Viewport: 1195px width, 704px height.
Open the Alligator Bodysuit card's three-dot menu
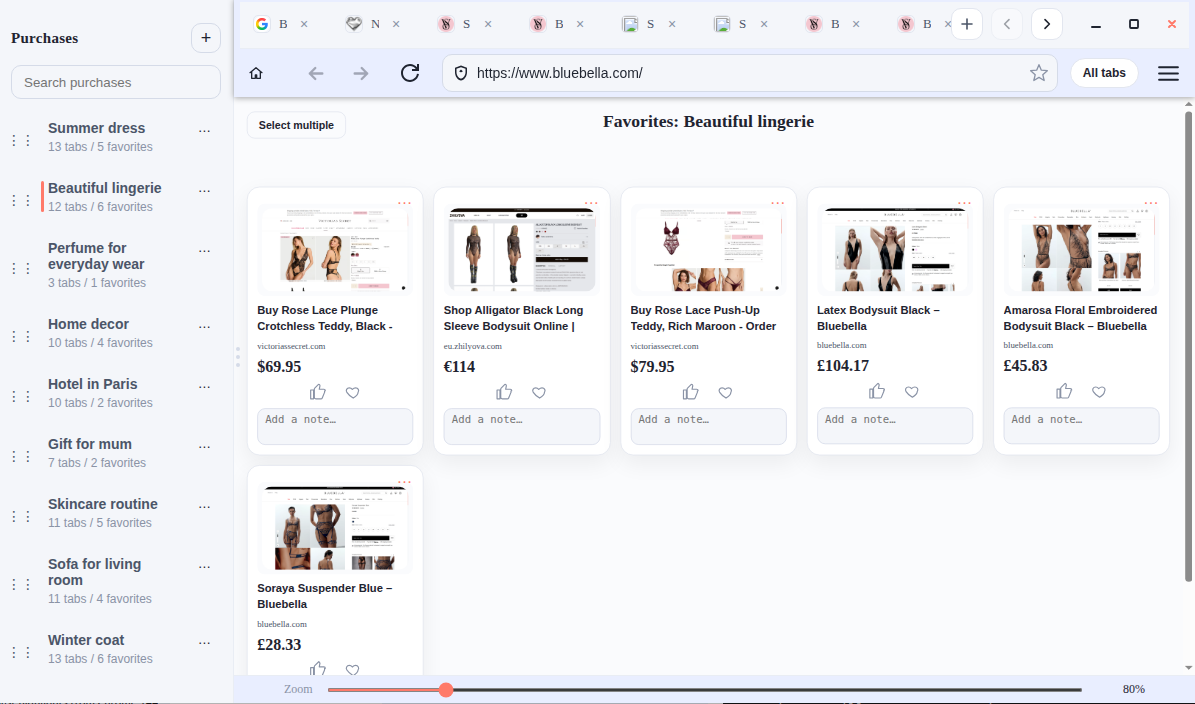(x=591, y=202)
